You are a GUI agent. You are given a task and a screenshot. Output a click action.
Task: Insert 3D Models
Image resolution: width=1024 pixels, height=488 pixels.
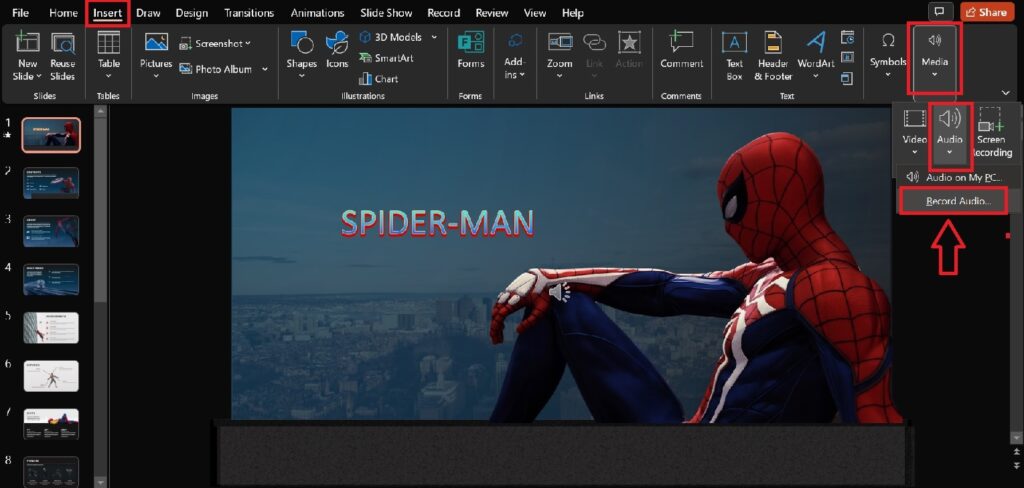point(391,37)
